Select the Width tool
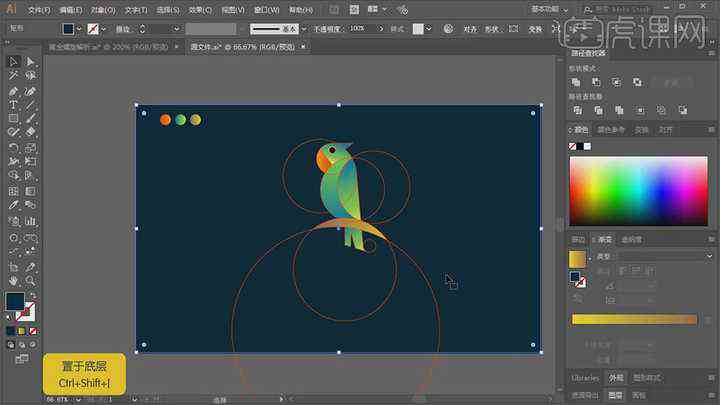 point(13,161)
